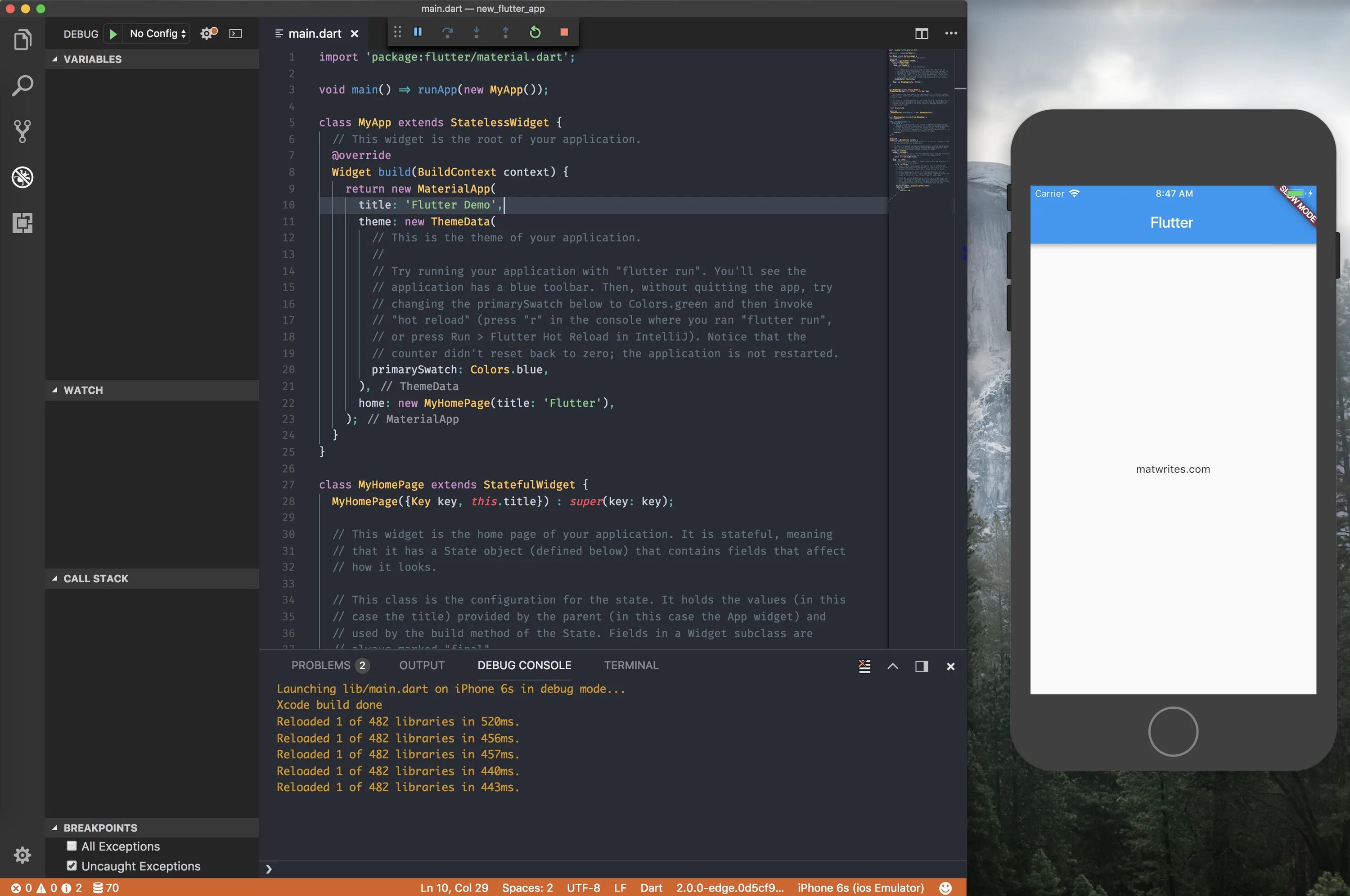This screenshot has width=1350, height=896.
Task: Switch to the TERMINAL tab
Action: click(631, 665)
